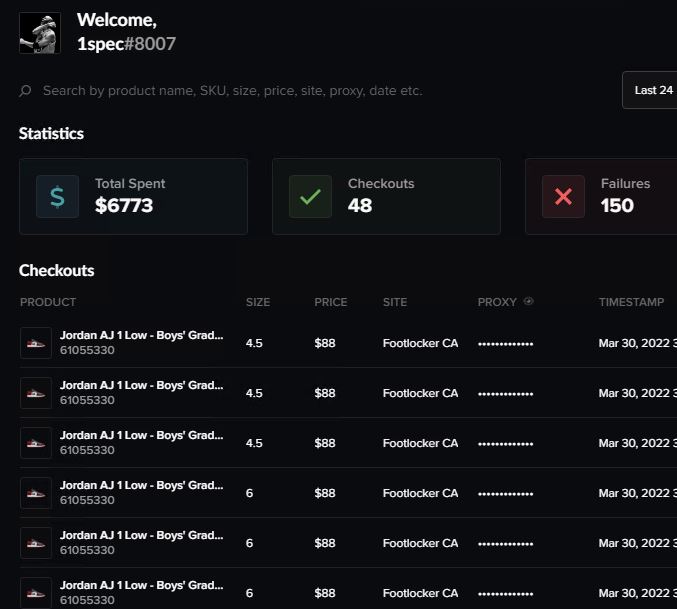Click the Checkouts section heading
The image size is (677, 609).
(x=57, y=271)
